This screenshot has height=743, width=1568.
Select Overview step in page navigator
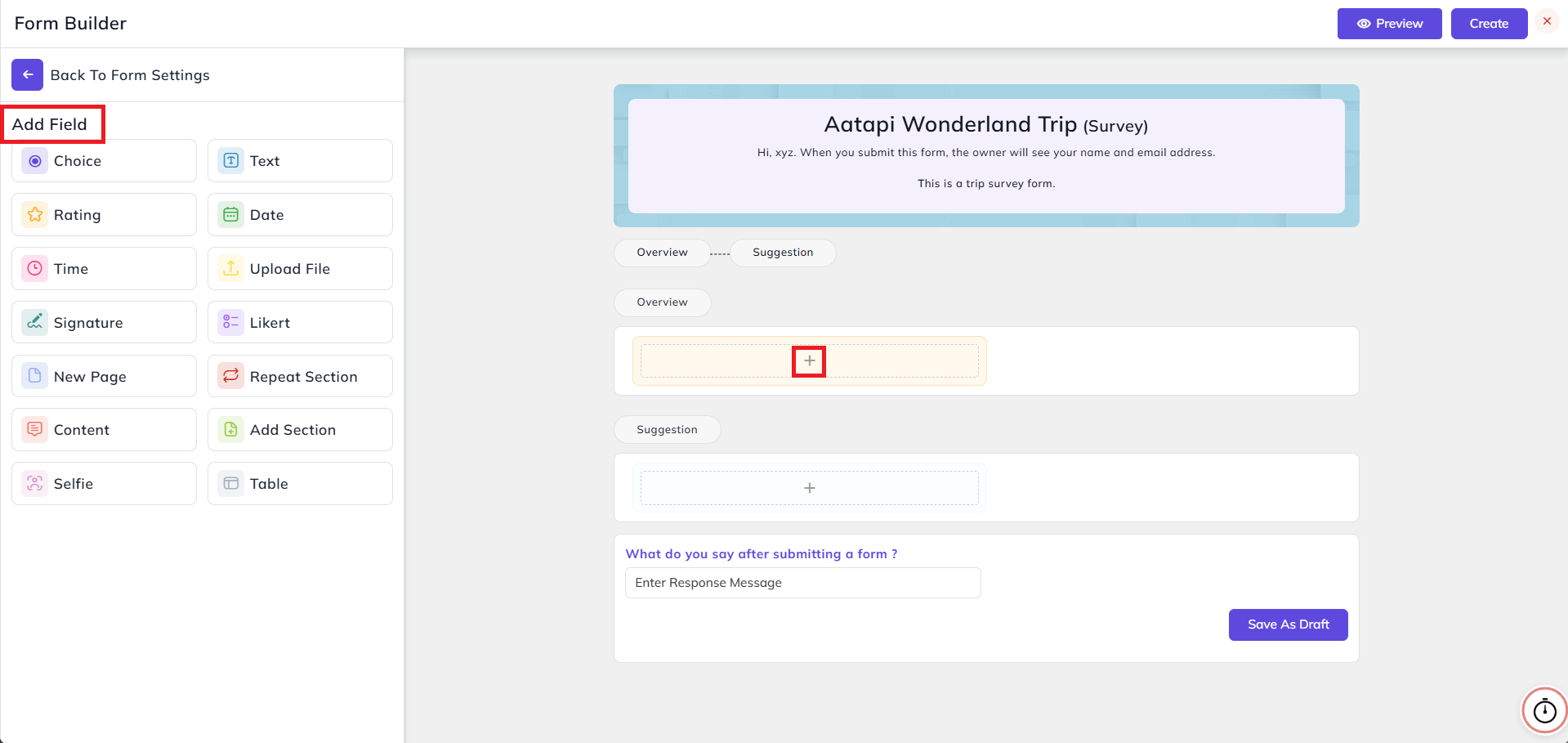point(662,253)
